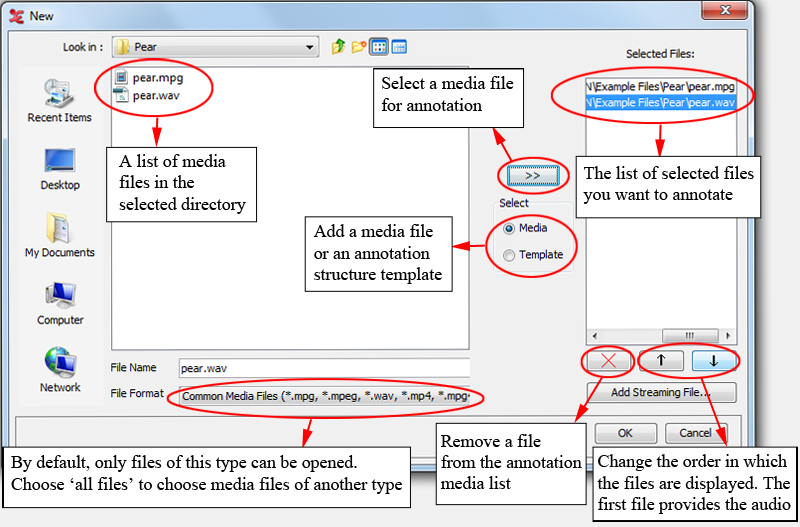Open Recent Items shortcut
800x527 pixels.
59,101
